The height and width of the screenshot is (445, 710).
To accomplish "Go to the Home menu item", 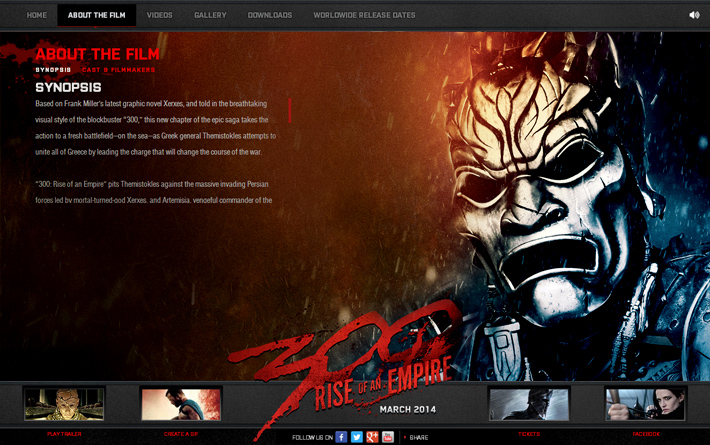I will 37,15.
